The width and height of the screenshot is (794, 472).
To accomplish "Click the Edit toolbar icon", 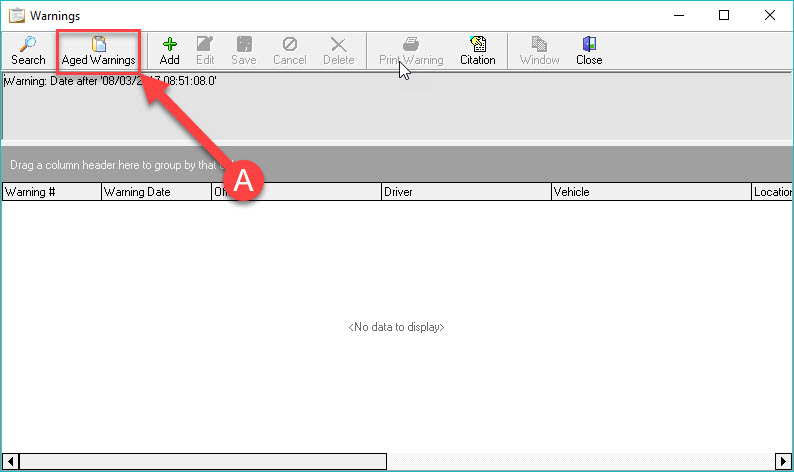I will (205, 44).
